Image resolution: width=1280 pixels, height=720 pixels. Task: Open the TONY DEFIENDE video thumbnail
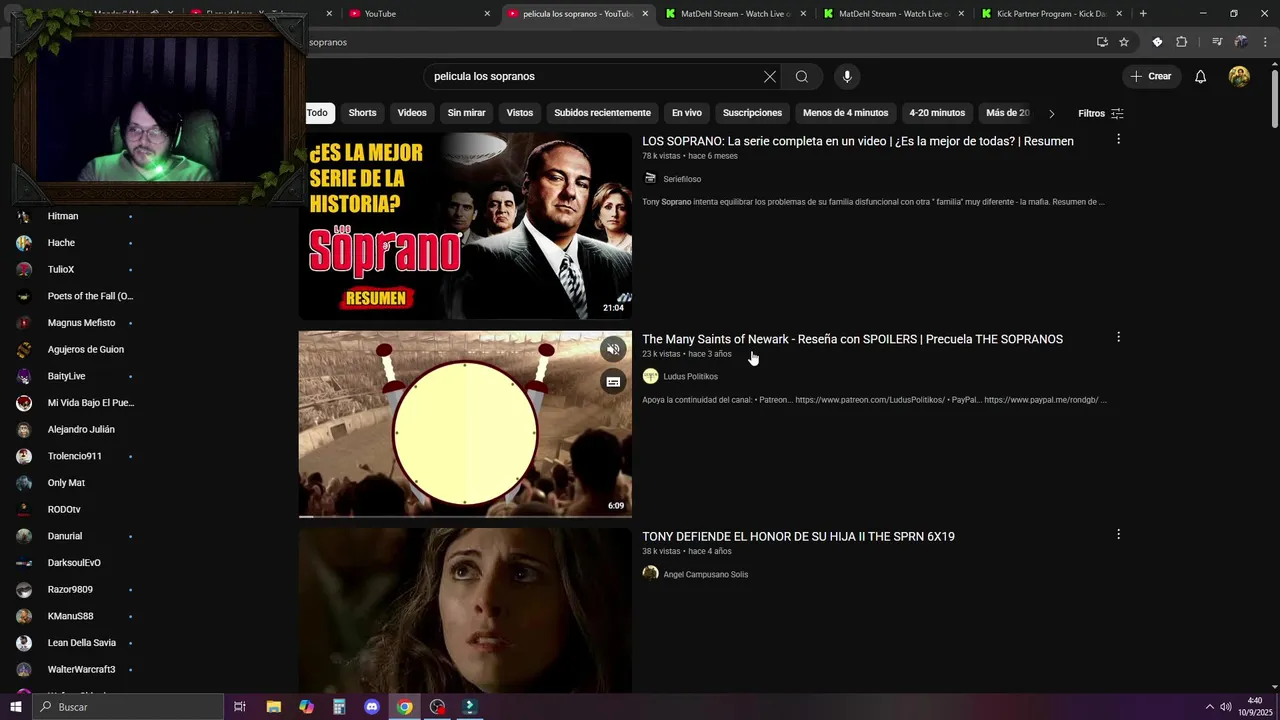point(465,610)
